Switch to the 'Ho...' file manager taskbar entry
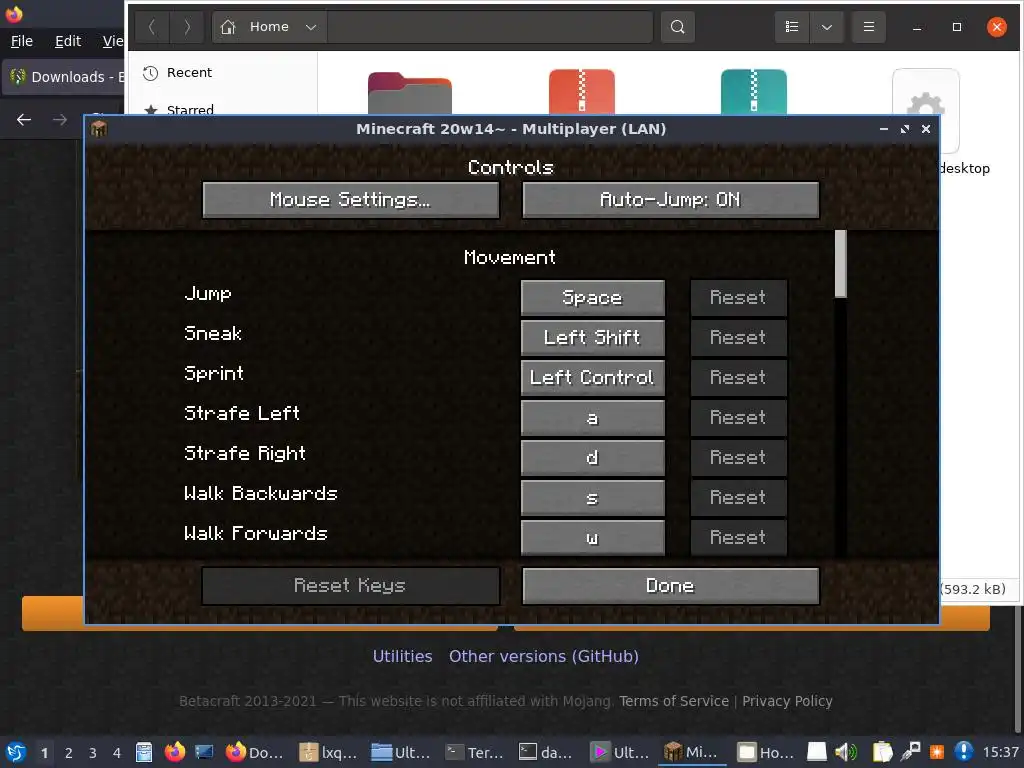 tap(766, 752)
